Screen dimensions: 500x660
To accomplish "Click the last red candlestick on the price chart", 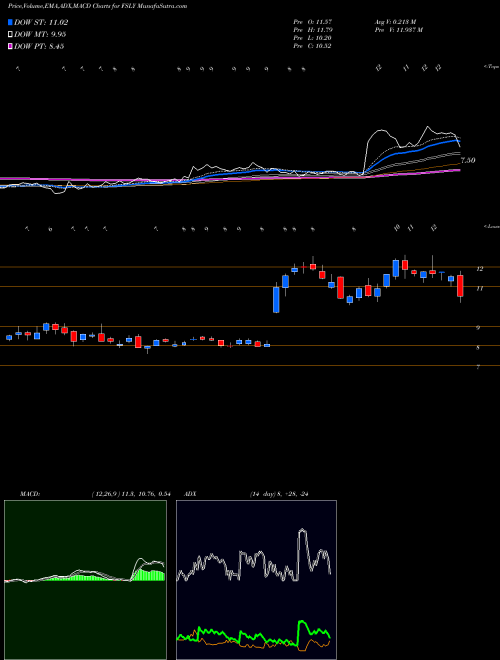I will [x=460, y=286].
